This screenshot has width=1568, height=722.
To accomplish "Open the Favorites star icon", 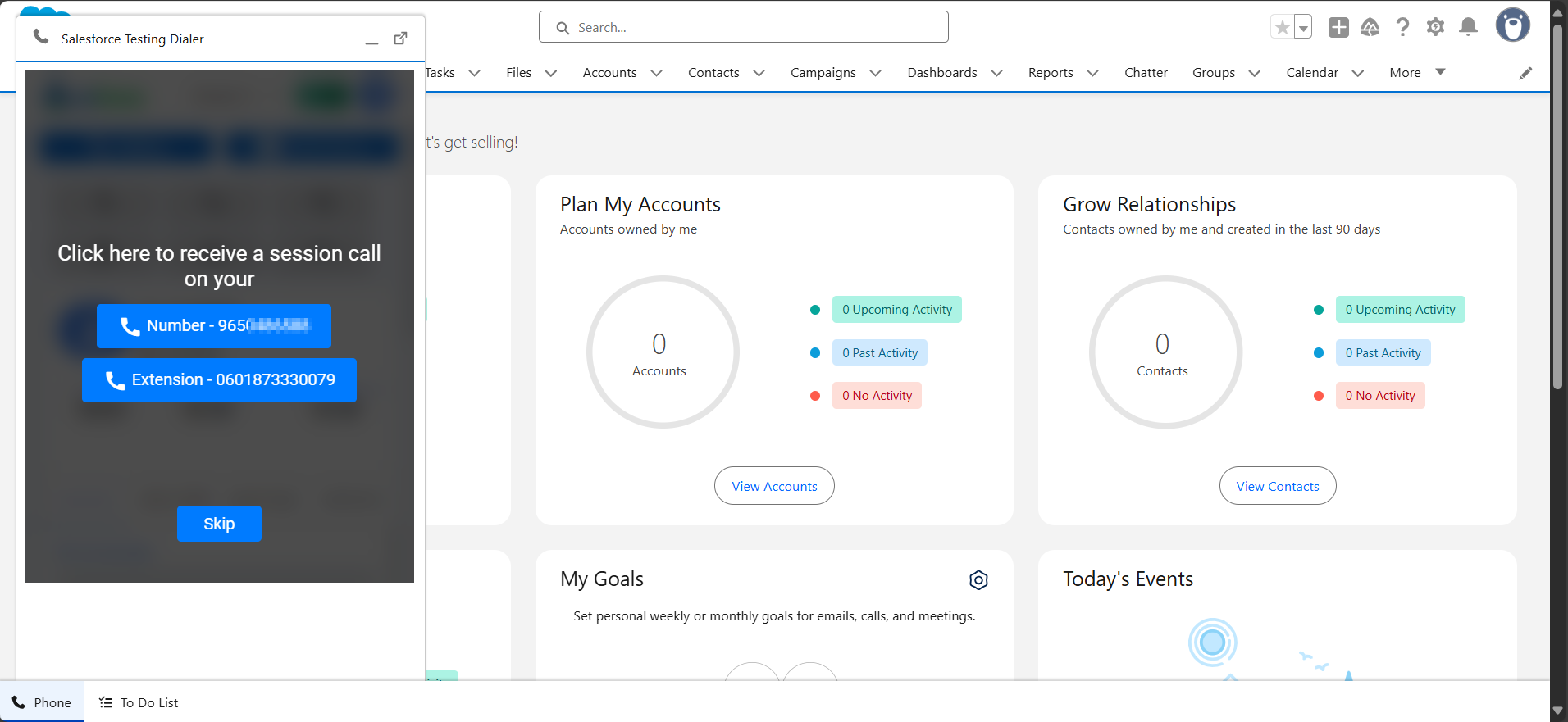I will click(x=1283, y=27).
